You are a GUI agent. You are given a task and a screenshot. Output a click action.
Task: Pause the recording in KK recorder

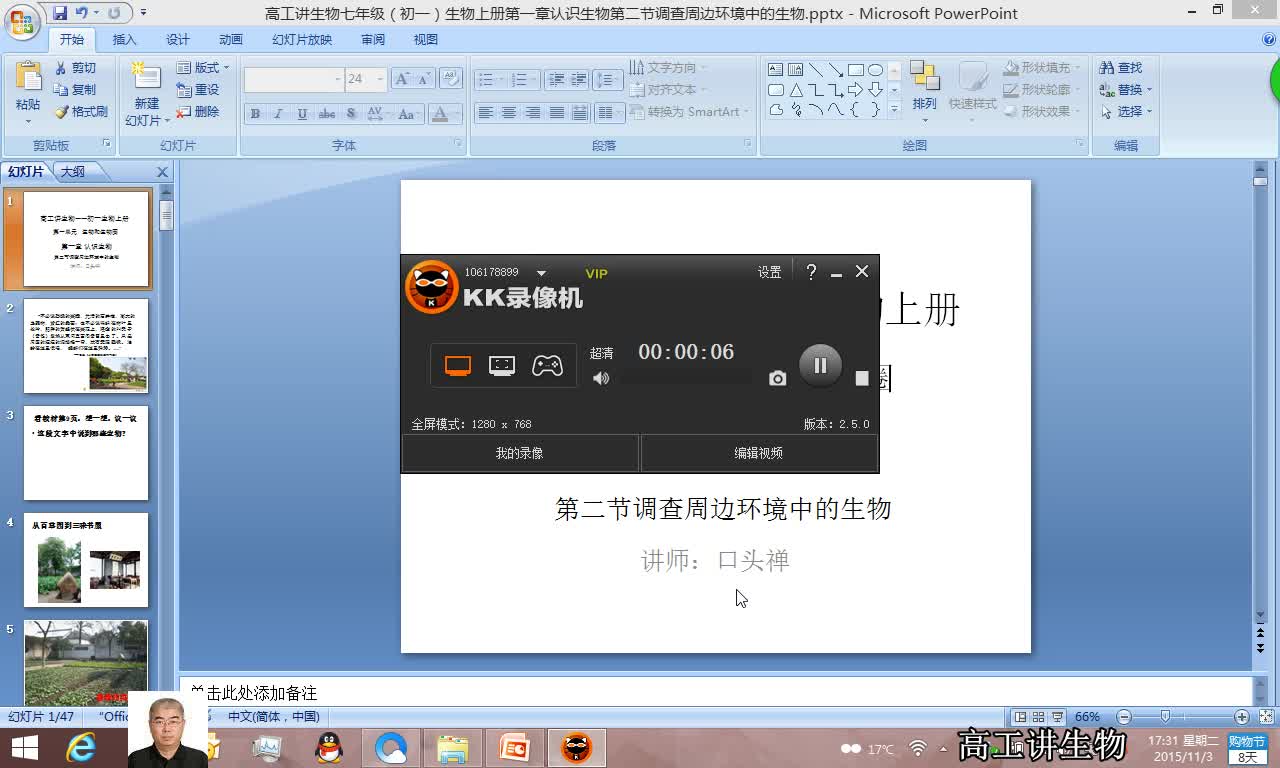pyautogui.click(x=820, y=366)
